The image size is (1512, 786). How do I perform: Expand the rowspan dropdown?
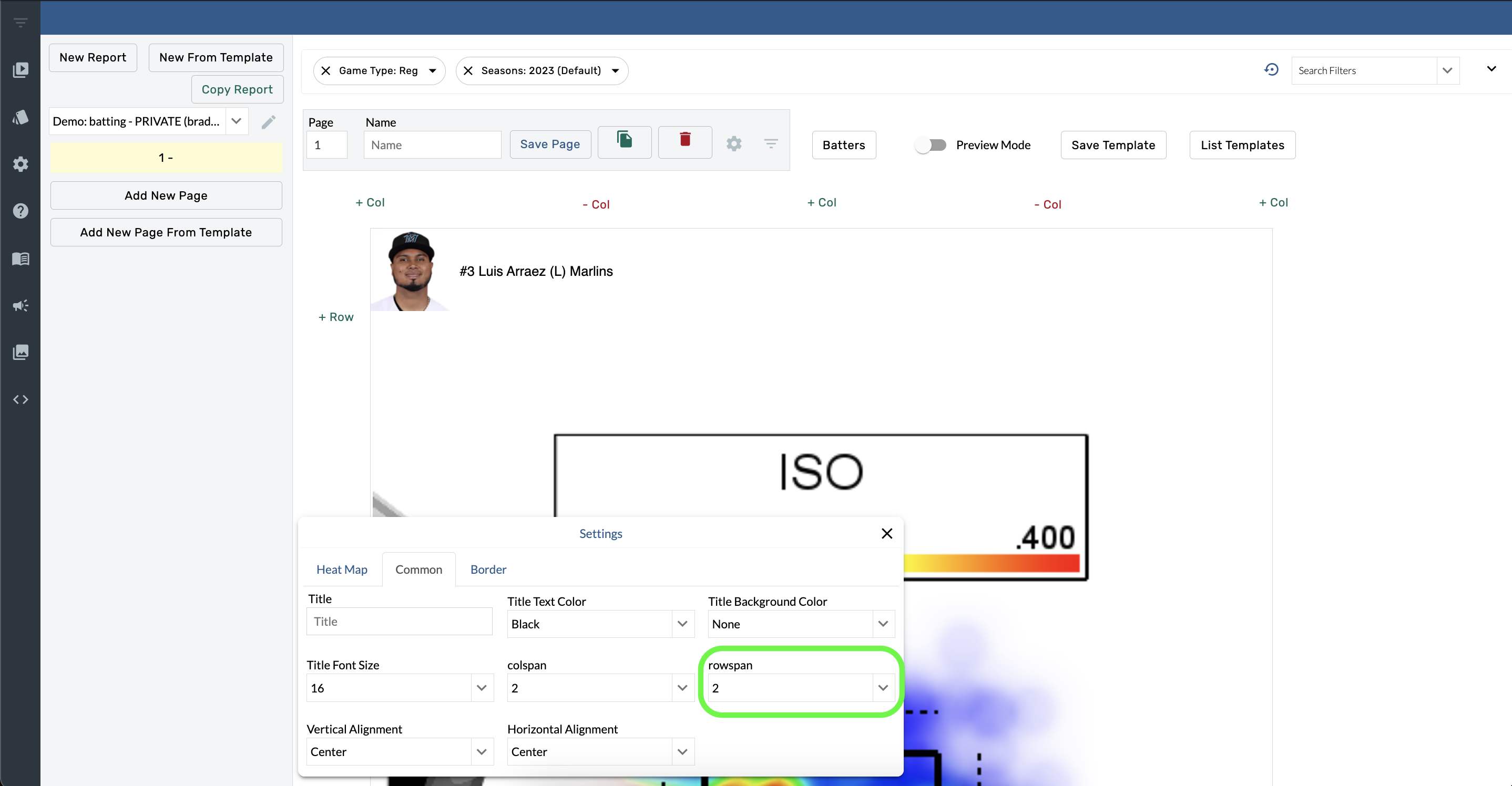tap(883, 687)
